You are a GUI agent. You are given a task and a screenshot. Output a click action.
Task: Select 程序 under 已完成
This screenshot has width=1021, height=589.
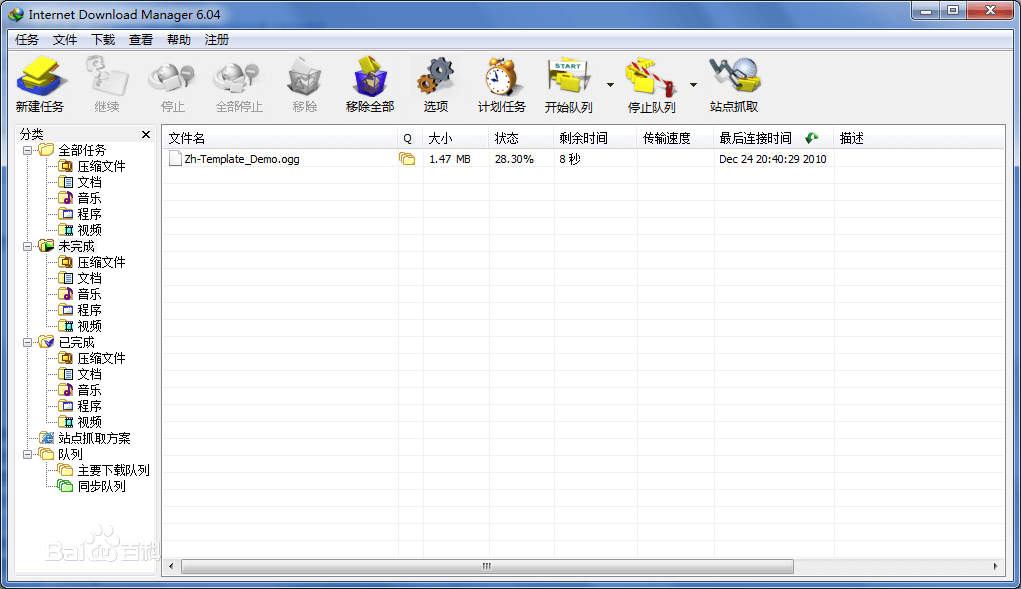(89, 406)
